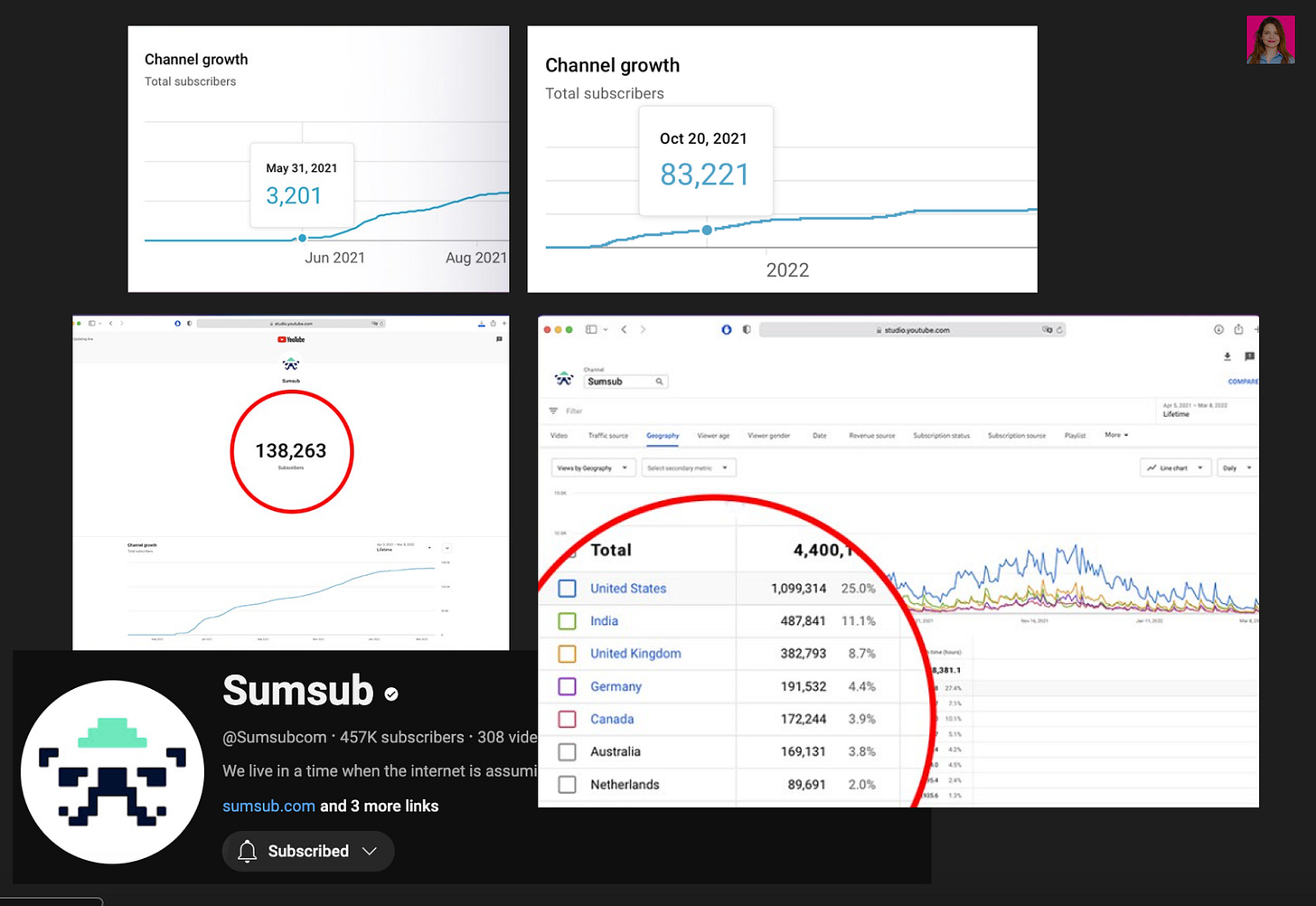The height and width of the screenshot is (906, 1316).
Task: Click the privacy shield icon in Geography window
Action: point(746,330)
